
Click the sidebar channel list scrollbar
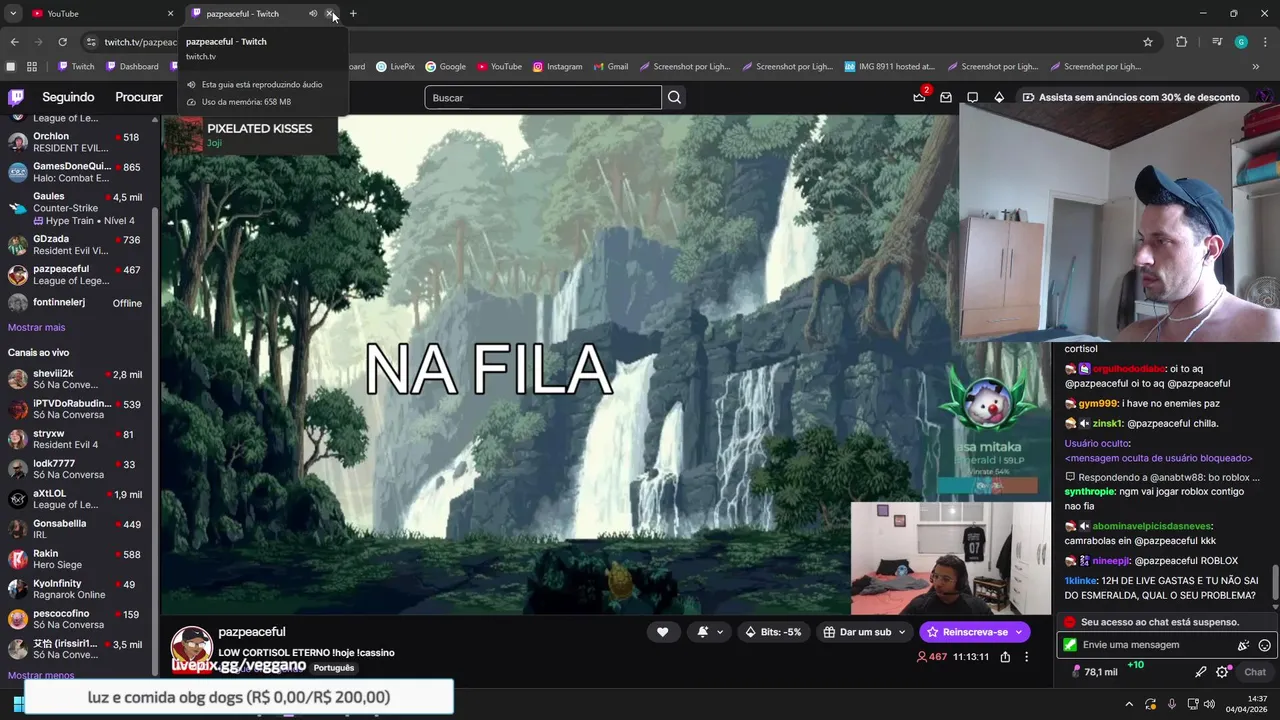[x=155, y=440]
